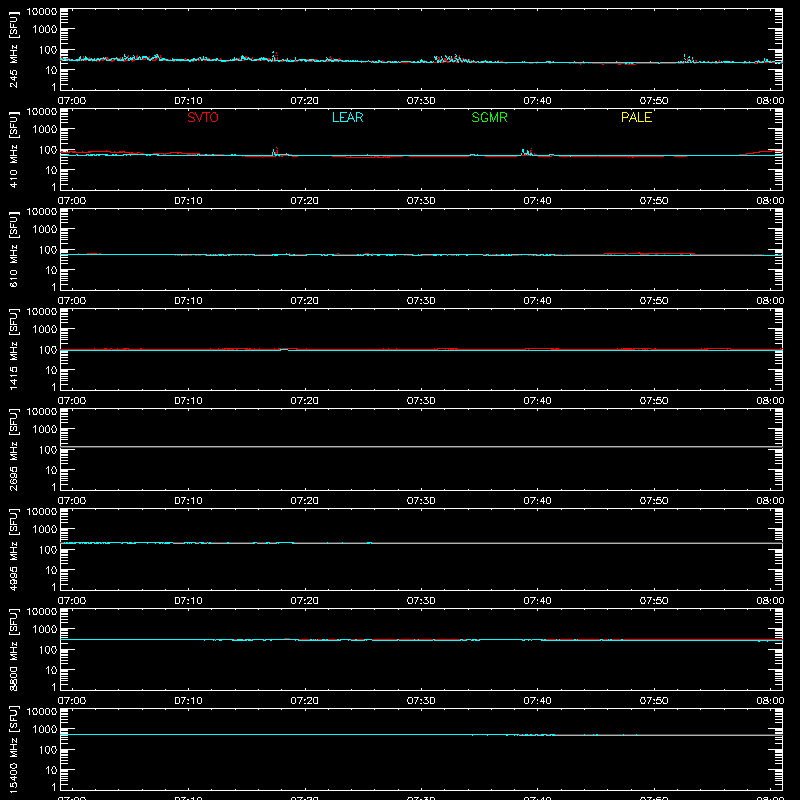This screenshot has width=800, height=800.
Task: Select the 15400 MHz [SFU] axis label
Action: click(x=13, y=749)
